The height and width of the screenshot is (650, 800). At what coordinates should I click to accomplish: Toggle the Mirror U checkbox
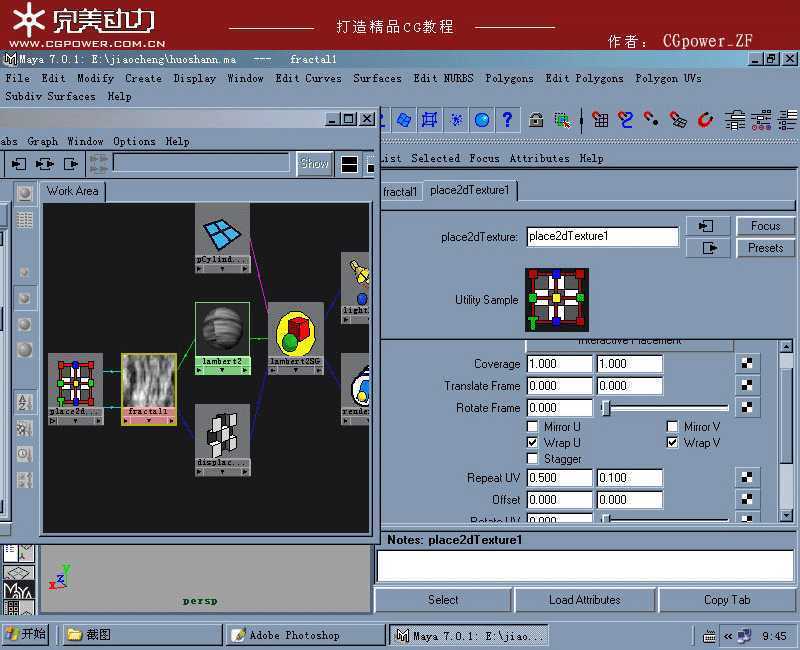pyautogui.click(x=532, y=426)
